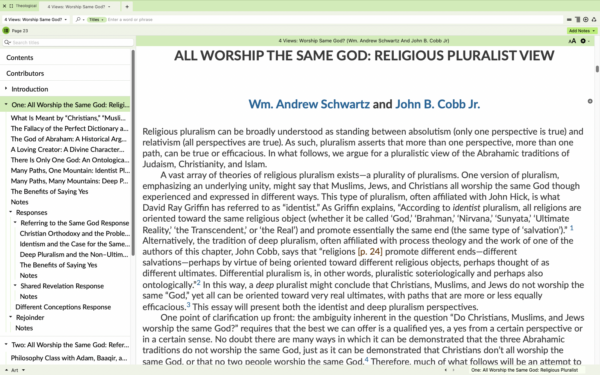Click the small circle icon beside author names
The width and height of the screenshot is (600, 375).
click(590, 101)
